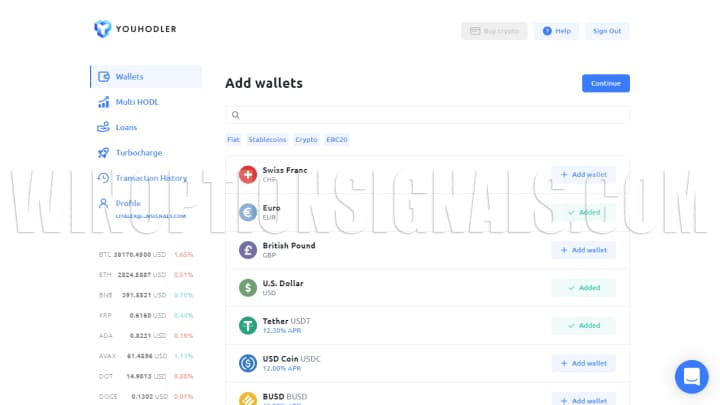Click the USD Coin icon

(247, 363)
